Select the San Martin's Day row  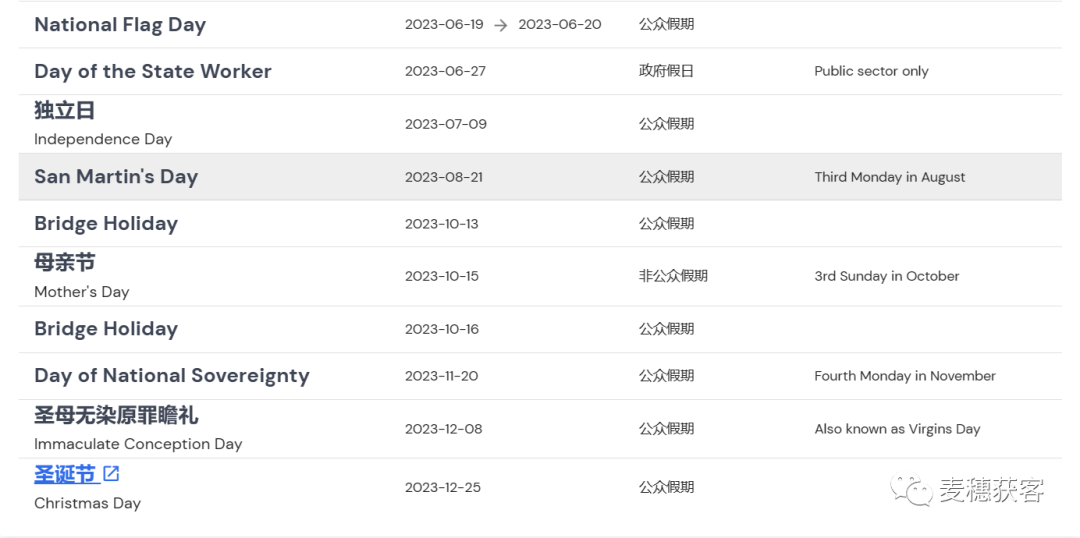[x=540, y=177]
